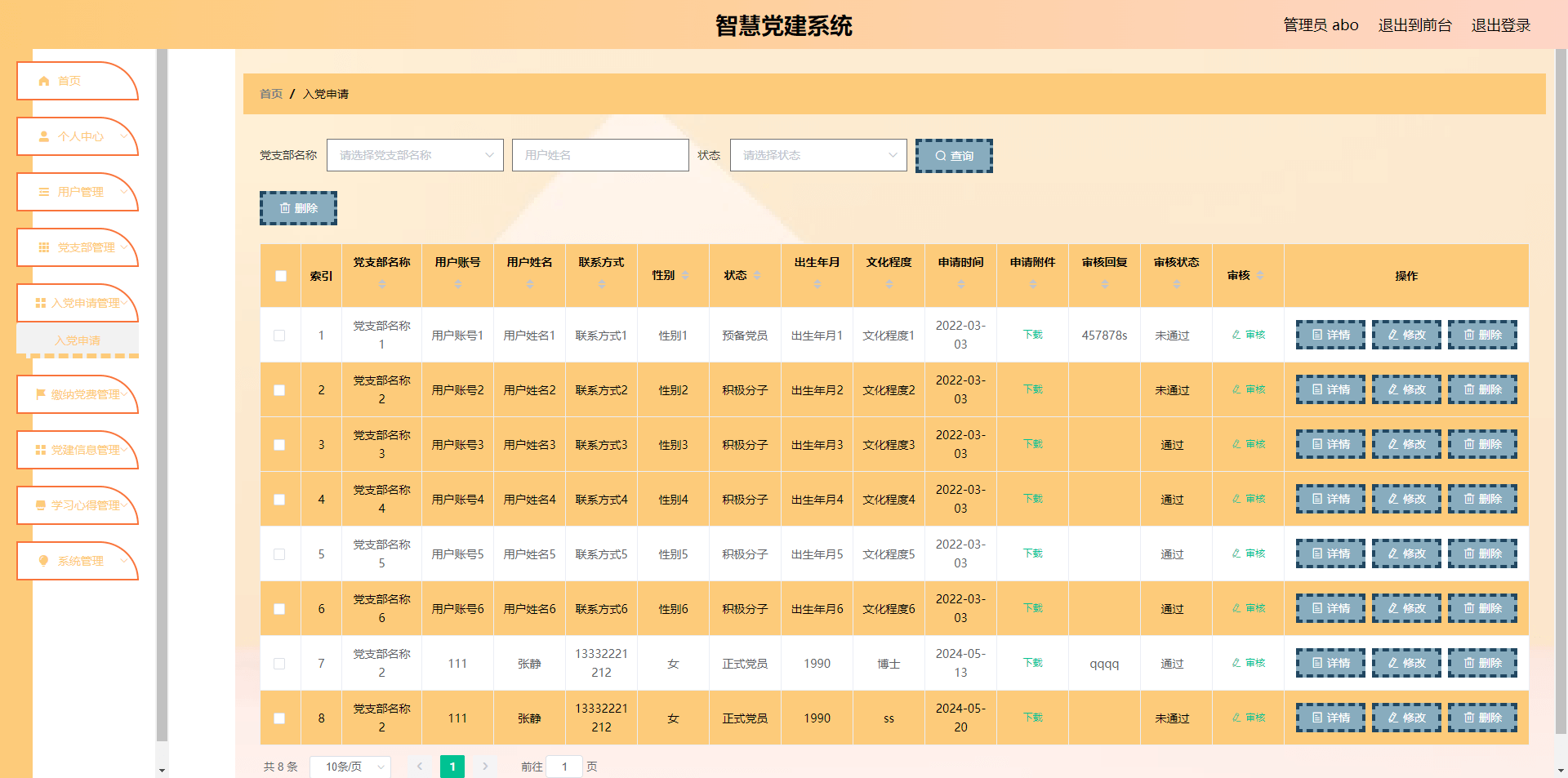Click the sort arrows on 党支部名称 column
Image resolution: width=1568 pixels, height=778 pixels.
click(x=381, y=284)
